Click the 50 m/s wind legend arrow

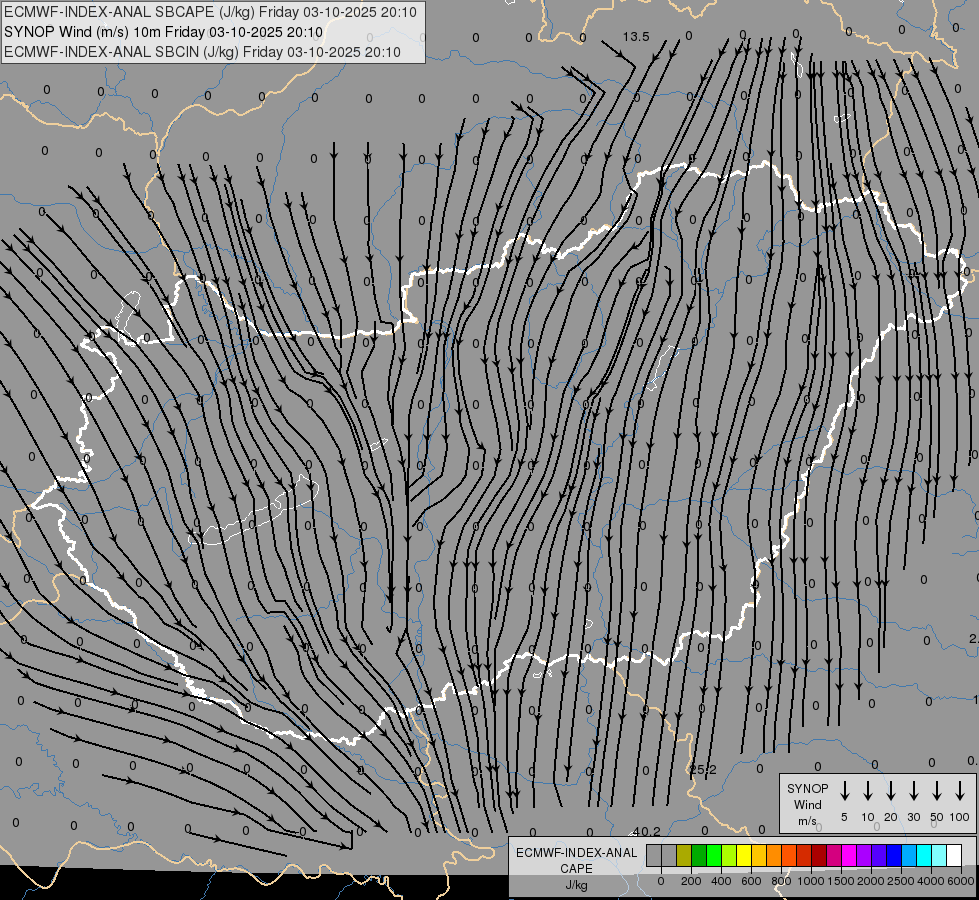[937, 791]
